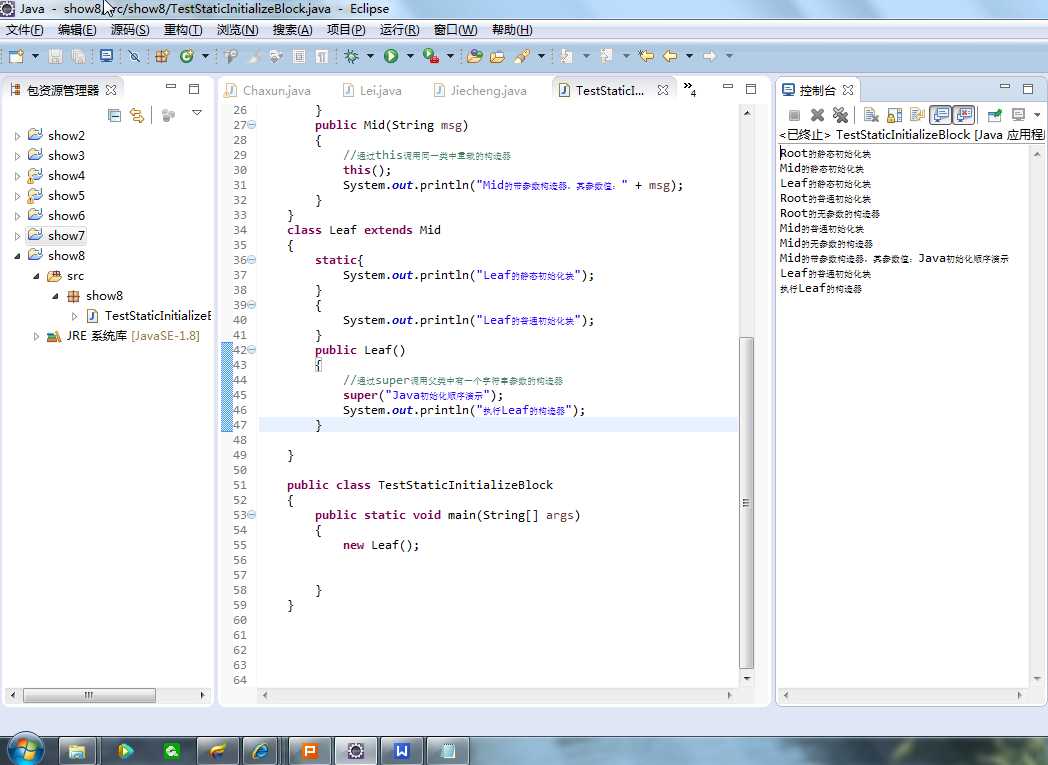Open the 重构(T) menu
The width and height of the screenshot is (1048, 765).
182,29
